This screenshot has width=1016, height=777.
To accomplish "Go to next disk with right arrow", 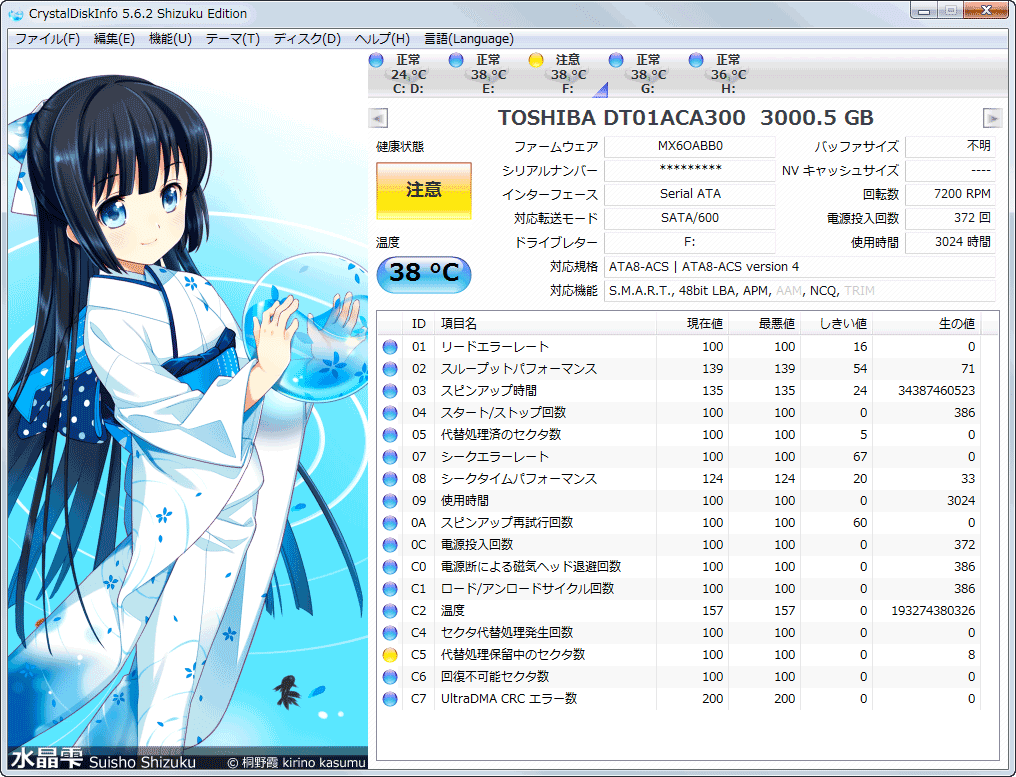I will click(992, 118).
